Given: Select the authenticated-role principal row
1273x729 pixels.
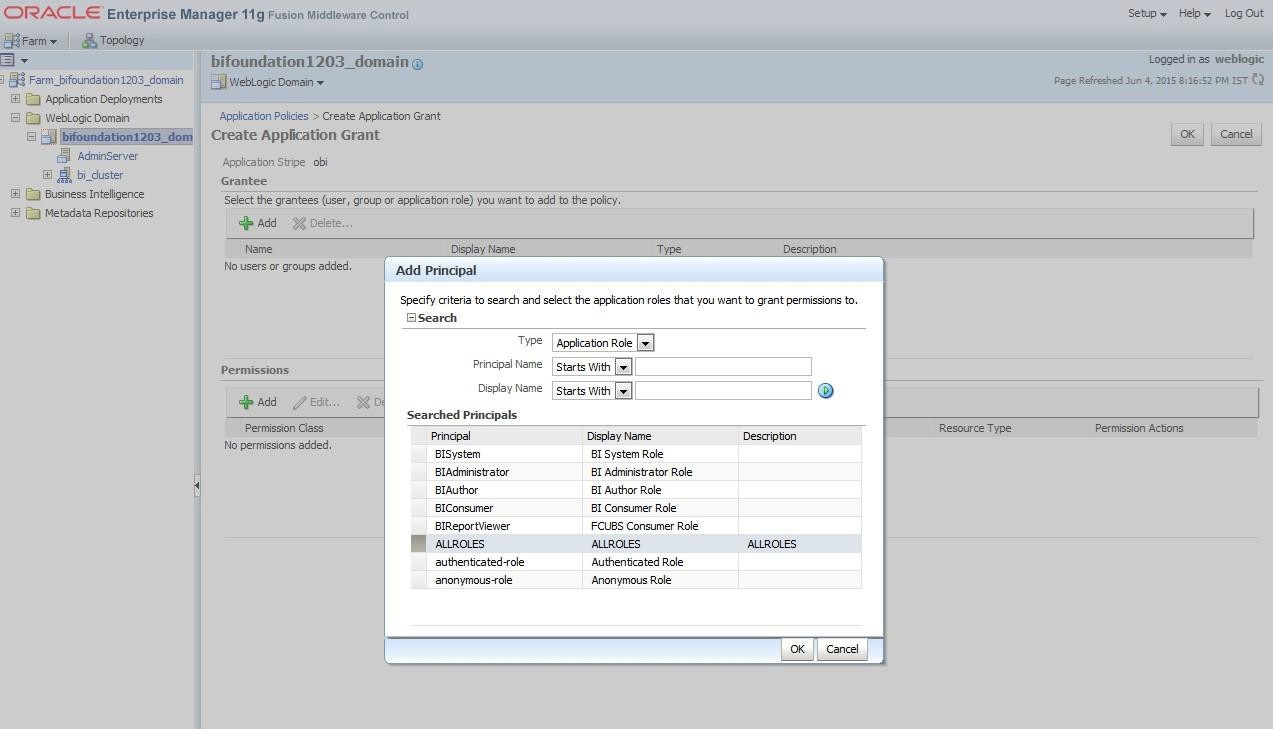Looking at the screenshot, I should (636, 562).
